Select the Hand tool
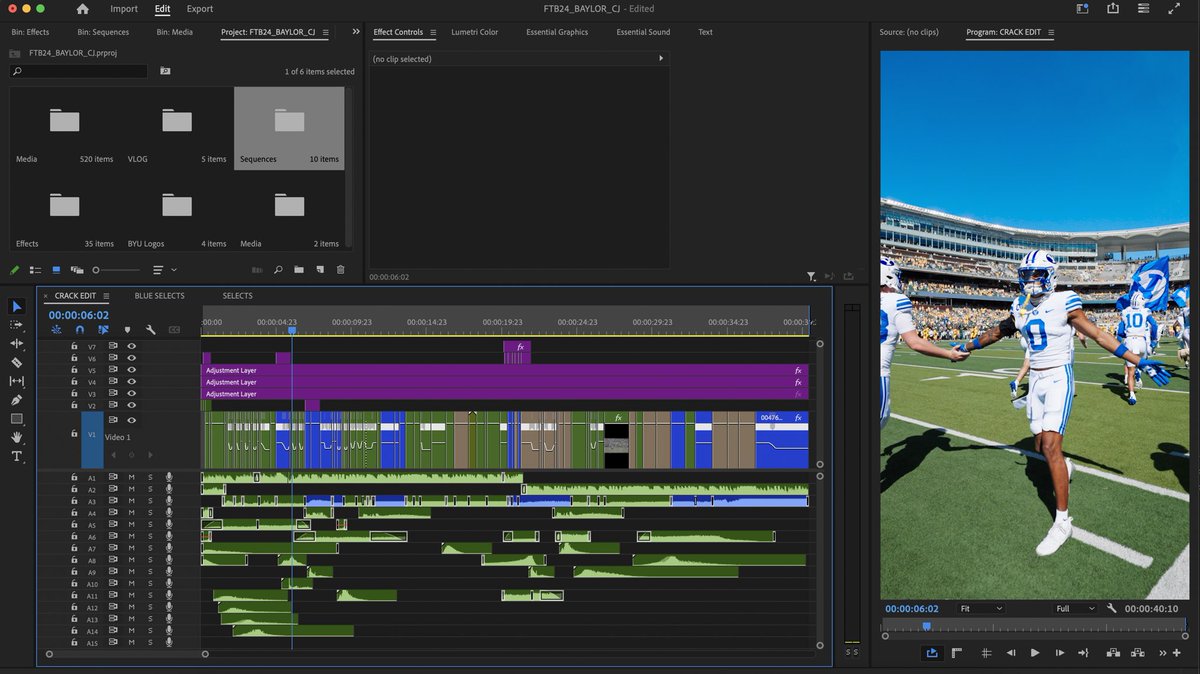1200x674 pixels. [17, 437]
